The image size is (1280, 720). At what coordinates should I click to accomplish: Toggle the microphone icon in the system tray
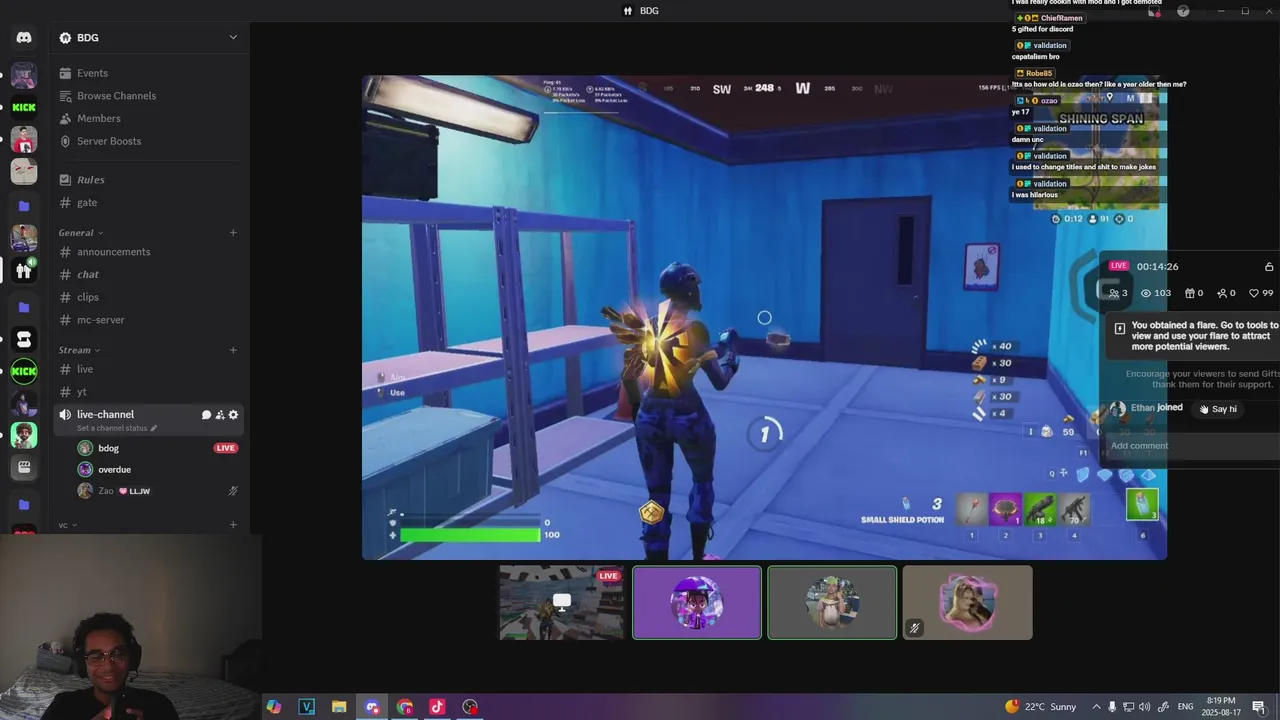[1113, 707]
